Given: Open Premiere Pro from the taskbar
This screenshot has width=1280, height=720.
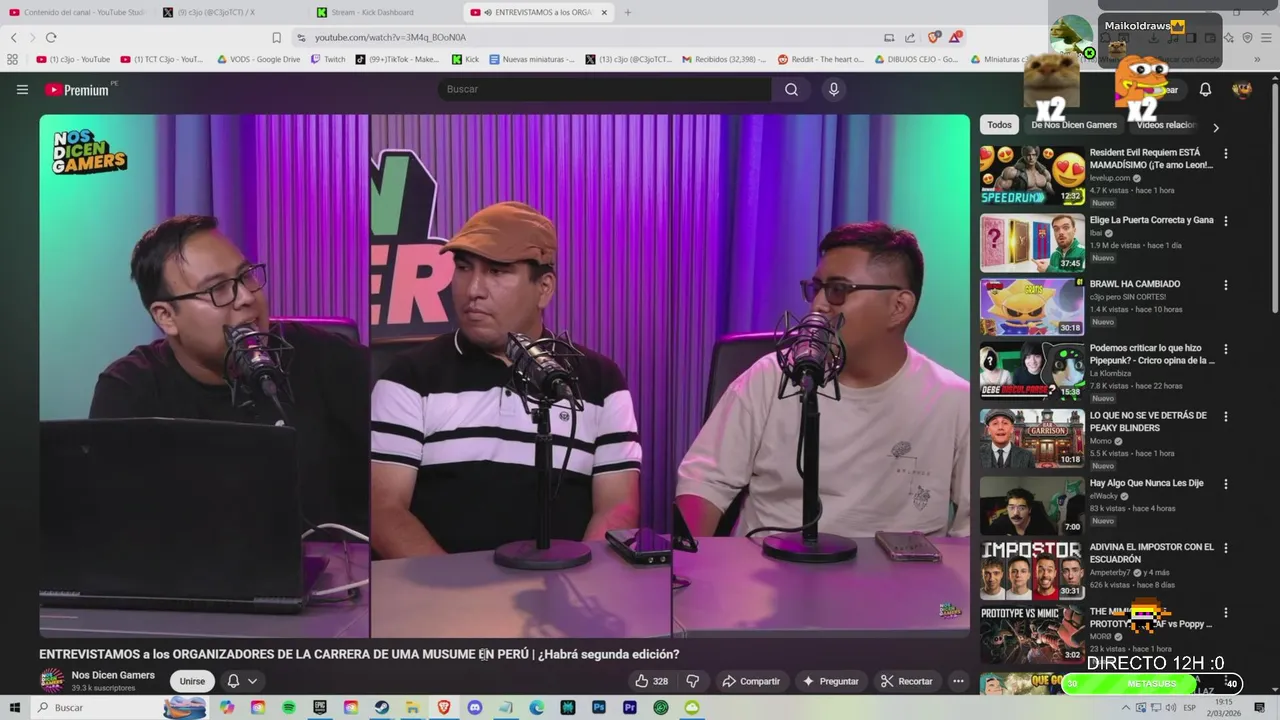Looking at the screenshot, I should [630, 708].
